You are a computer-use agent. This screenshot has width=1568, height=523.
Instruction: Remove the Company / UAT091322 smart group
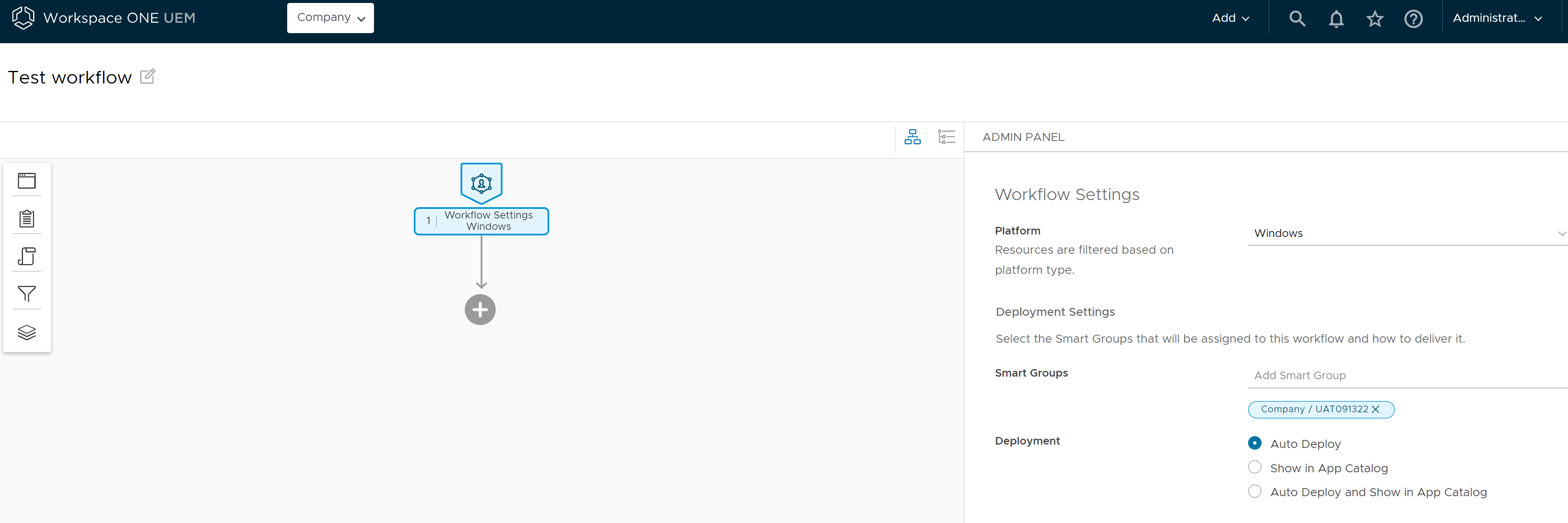click(1376, 409)
